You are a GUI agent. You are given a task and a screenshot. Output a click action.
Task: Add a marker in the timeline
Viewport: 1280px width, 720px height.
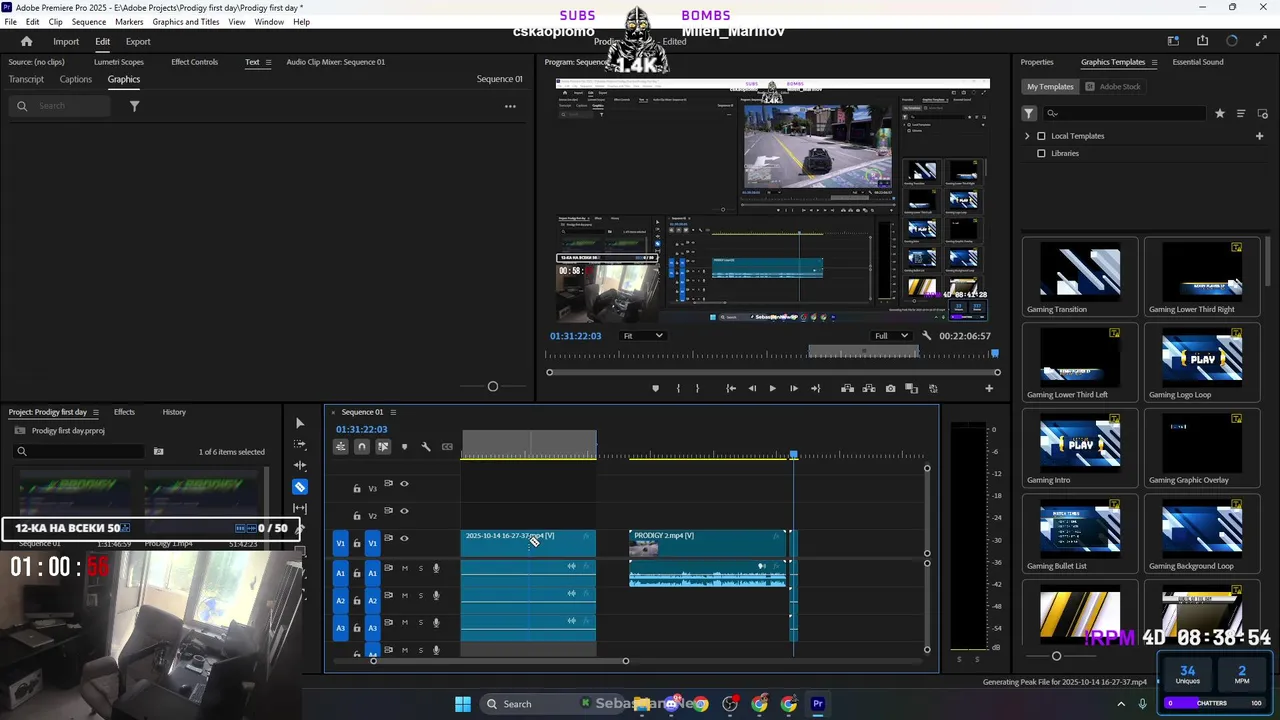click(404, 446)
